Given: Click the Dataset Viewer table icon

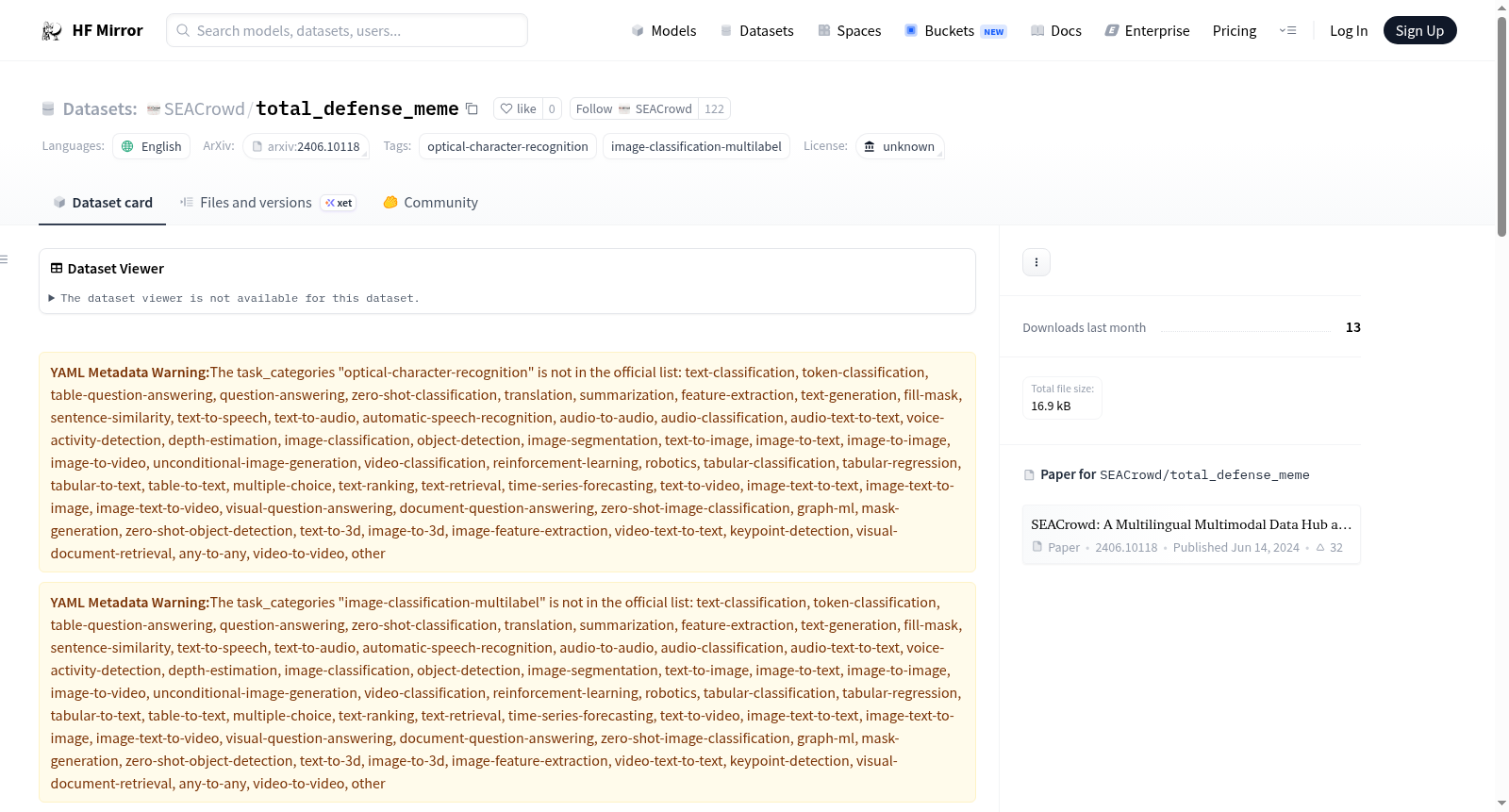Looking at the screenshot, I should point(57,269).
